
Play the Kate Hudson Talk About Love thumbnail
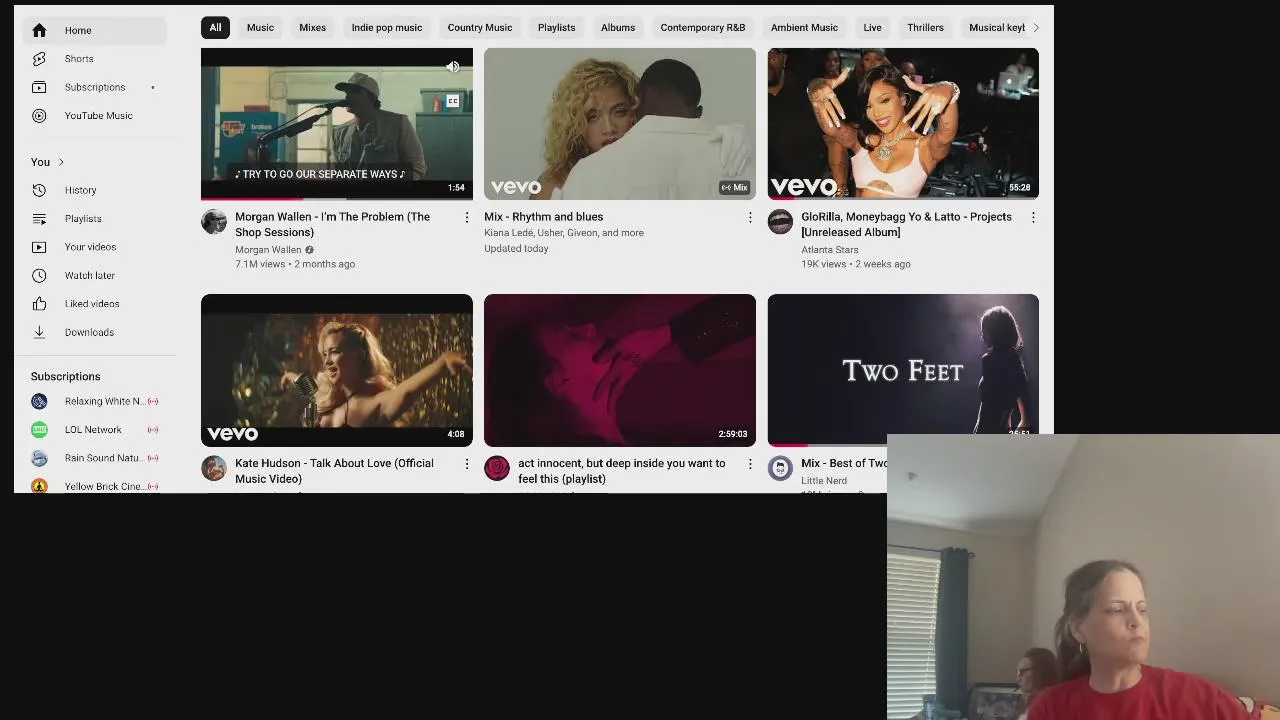pos(337,370)
